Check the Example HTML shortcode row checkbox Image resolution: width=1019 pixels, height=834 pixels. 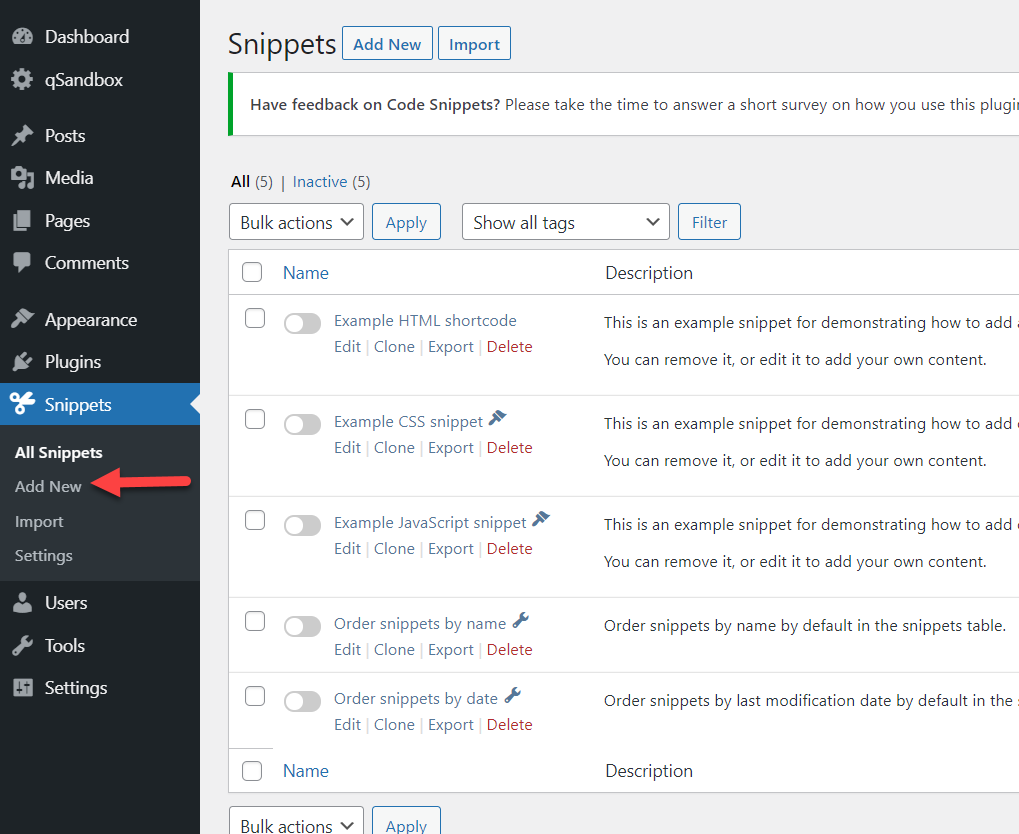tap(255, 319)
